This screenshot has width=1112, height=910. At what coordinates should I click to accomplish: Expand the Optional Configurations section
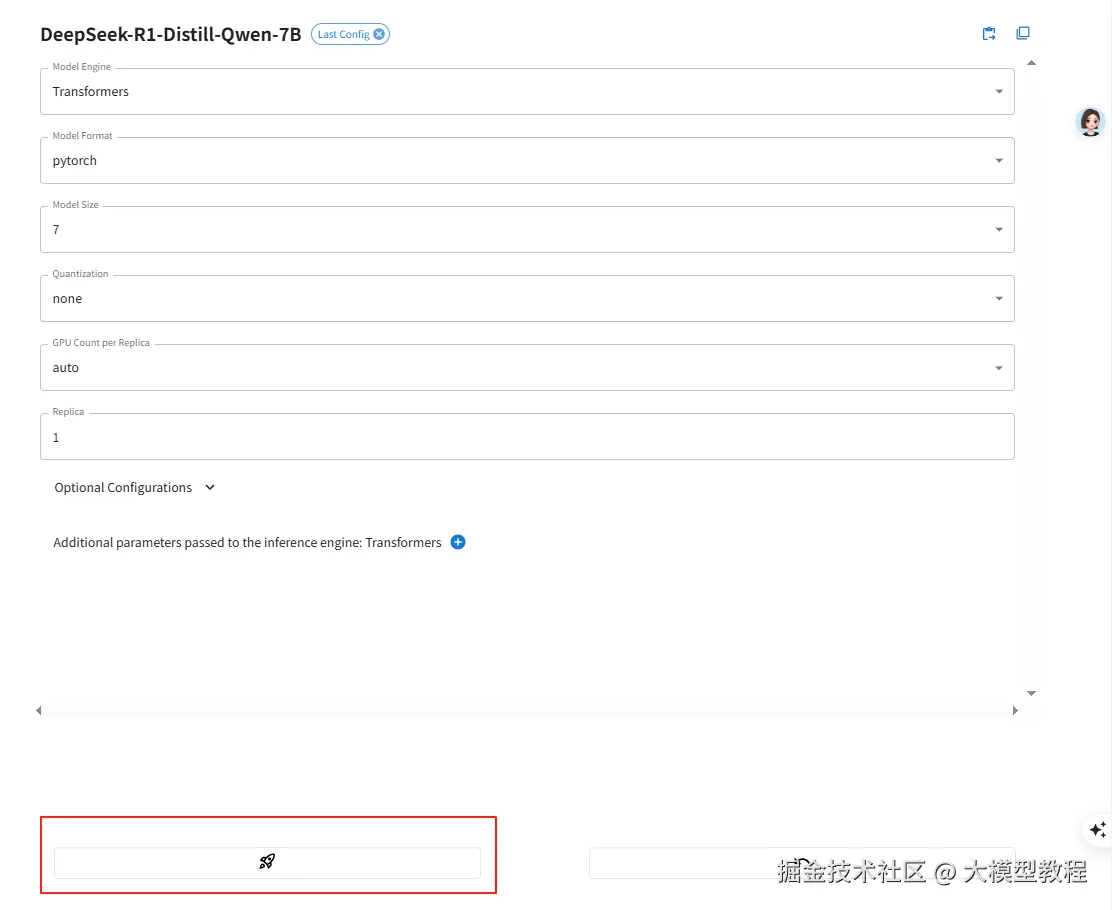pos(135,487)
